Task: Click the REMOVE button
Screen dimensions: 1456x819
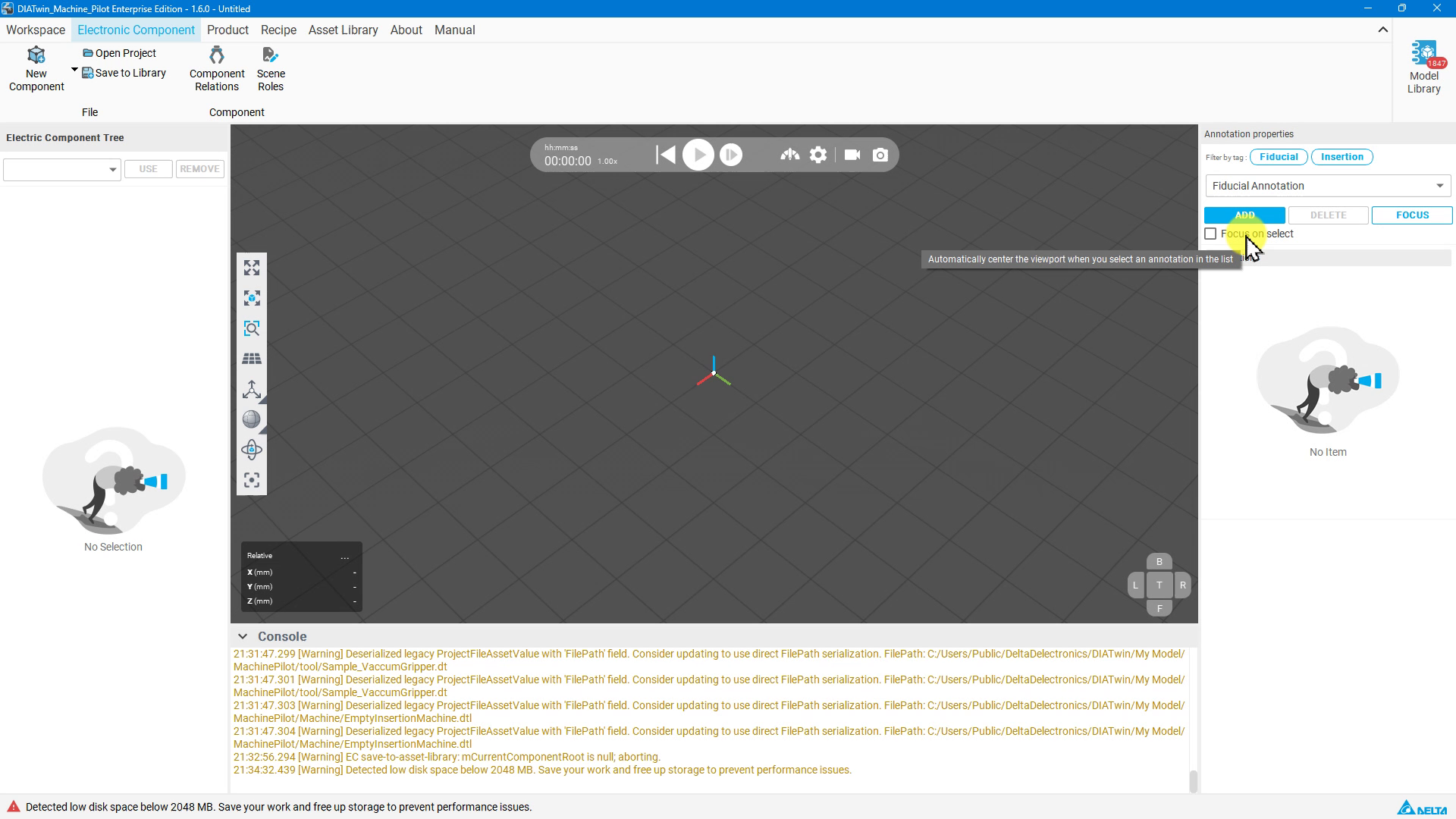Action: pyautogui.click(x=200, y=169)
